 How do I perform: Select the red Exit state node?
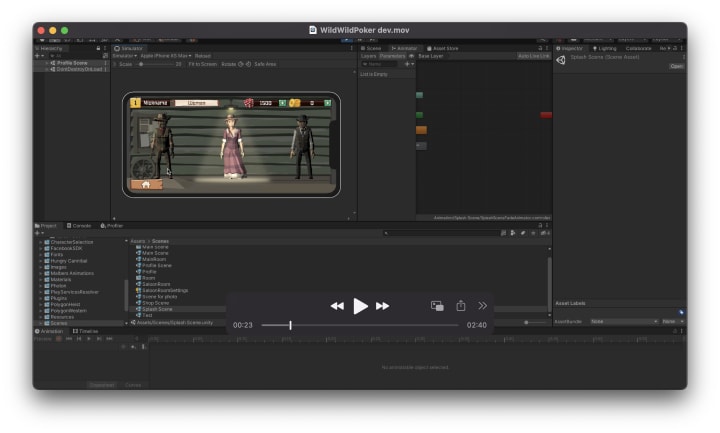coord(546,115)
